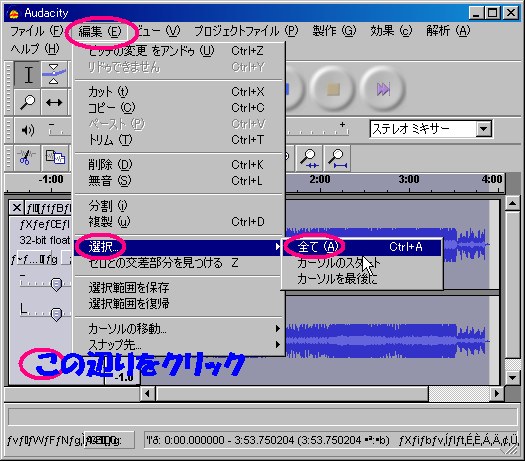Open ファイル (F) menu
Image resolution: width=525 pixels, height=461 pixels.
tap(36, 31)
